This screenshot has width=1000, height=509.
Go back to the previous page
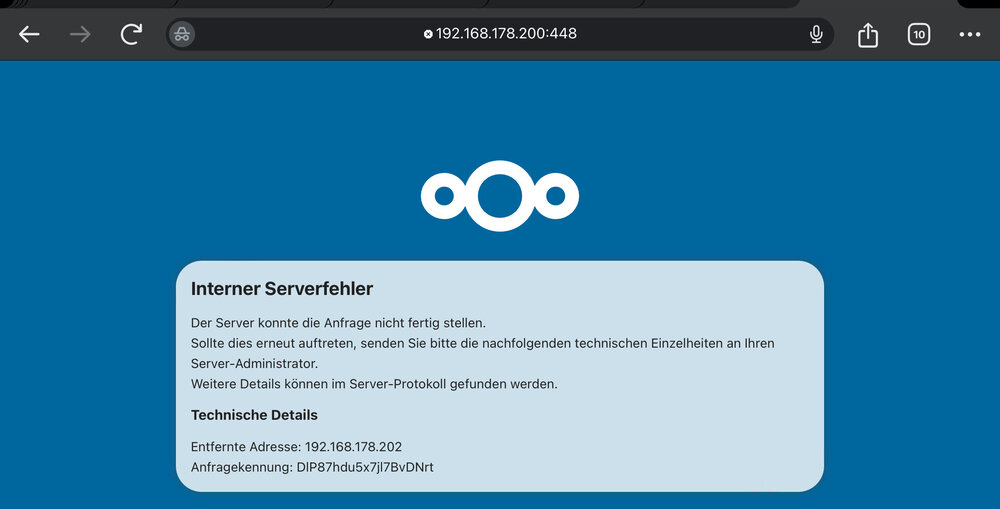(29, 34)
